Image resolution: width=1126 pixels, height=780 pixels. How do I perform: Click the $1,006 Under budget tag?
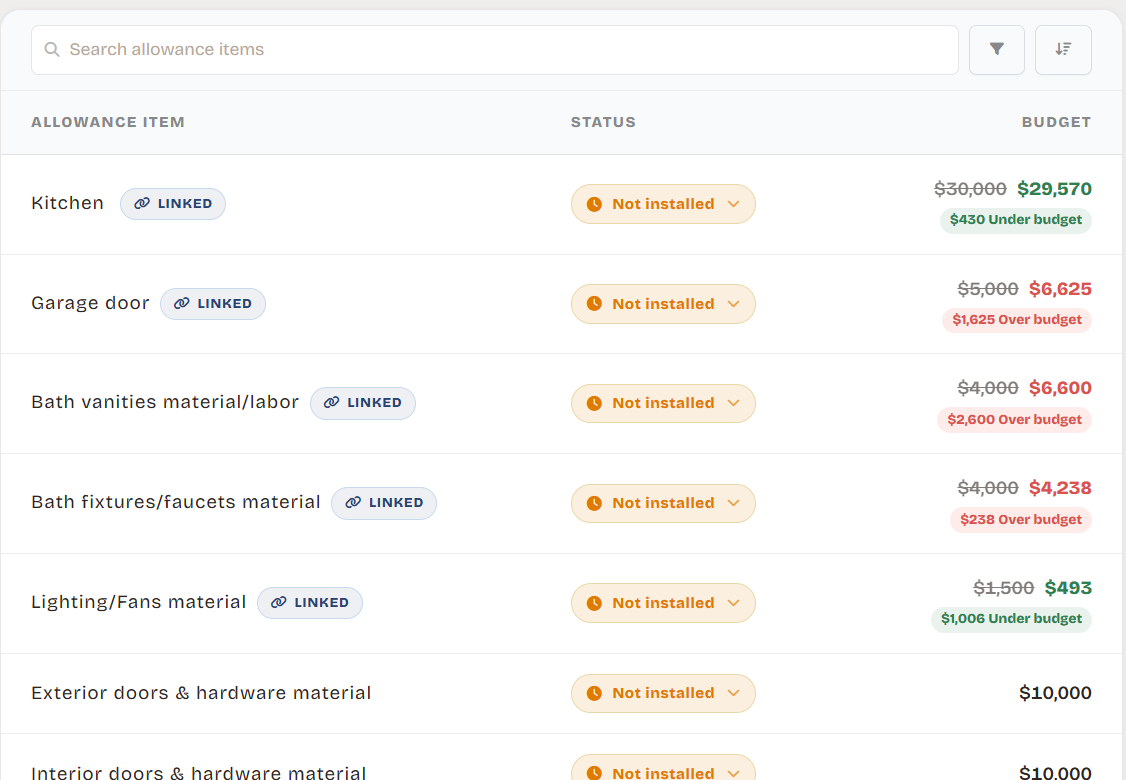1011,619
